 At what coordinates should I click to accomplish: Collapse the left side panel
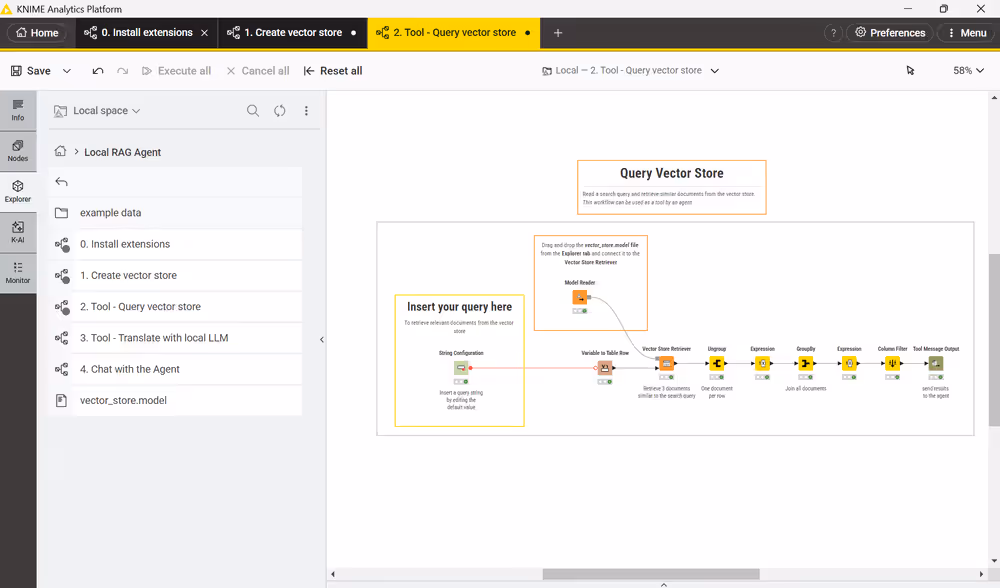point(321,340)
